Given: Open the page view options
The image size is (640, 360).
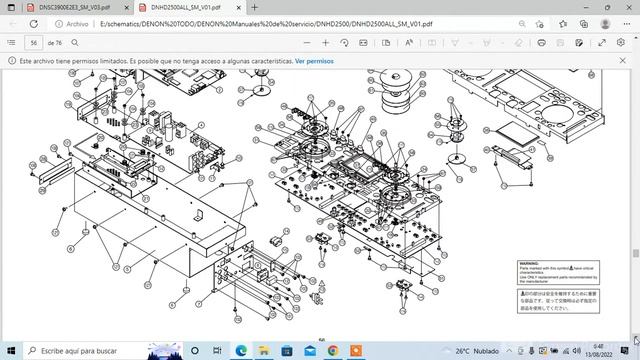Looking at the screenshot, I should click(x=386, y=42).
